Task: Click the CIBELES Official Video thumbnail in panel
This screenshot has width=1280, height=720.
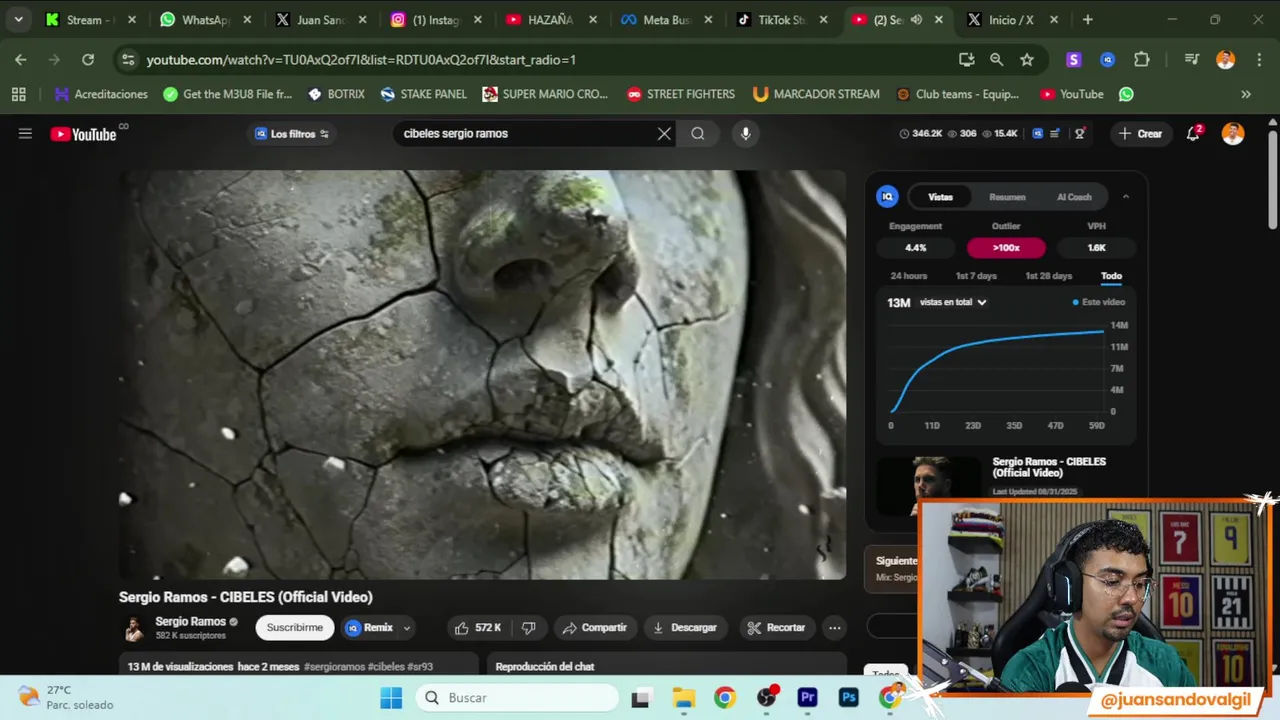Action: click(929, 485)
